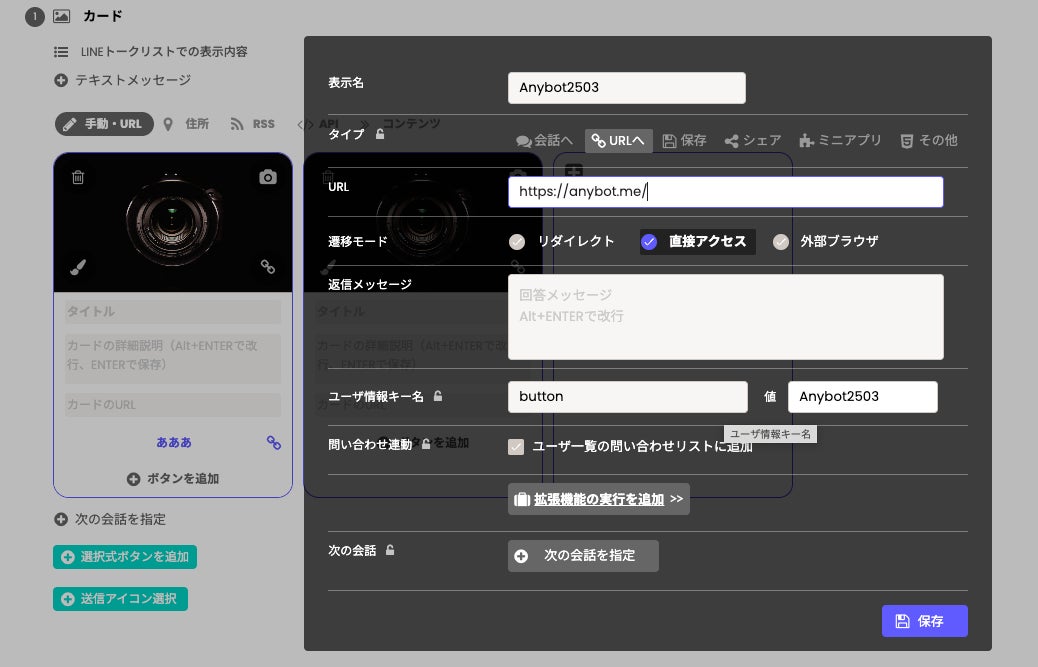Viewport: 1038px width, 667px height.
Task: Select 会話へ type tab
Action: coord(544,140)
